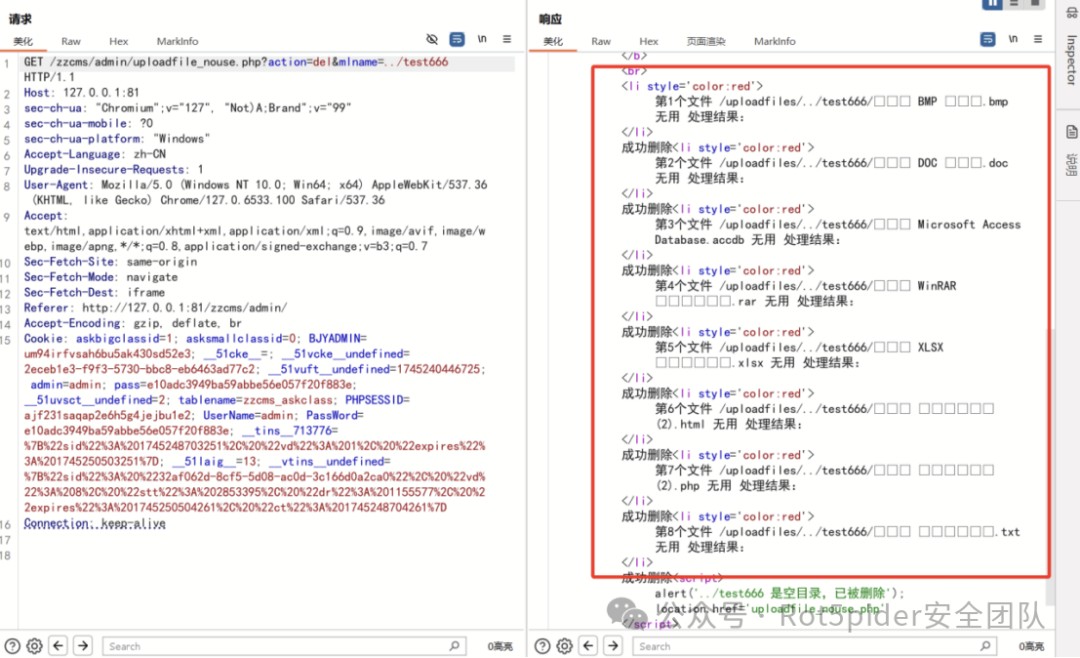Open help icon below response panel
The image size is (1080, 658).
(x=543, y=646)
